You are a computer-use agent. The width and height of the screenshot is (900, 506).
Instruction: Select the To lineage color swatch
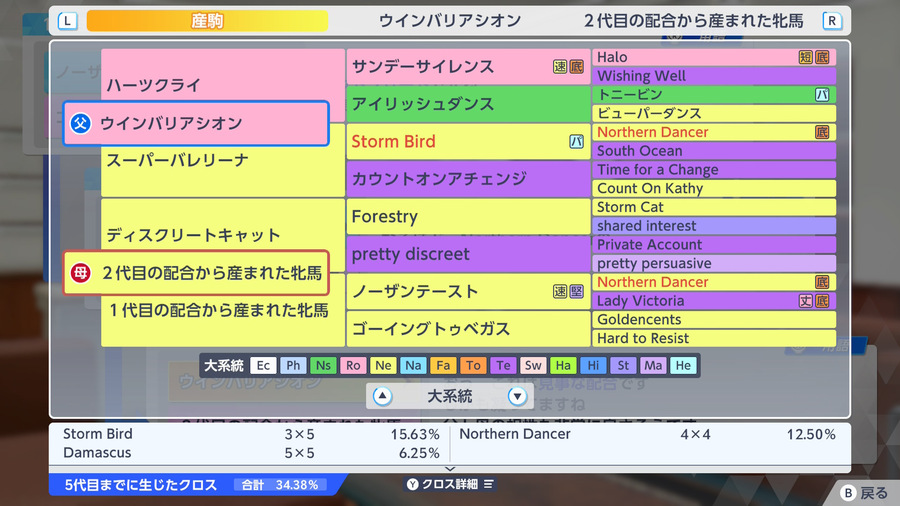tap(473, 365)
